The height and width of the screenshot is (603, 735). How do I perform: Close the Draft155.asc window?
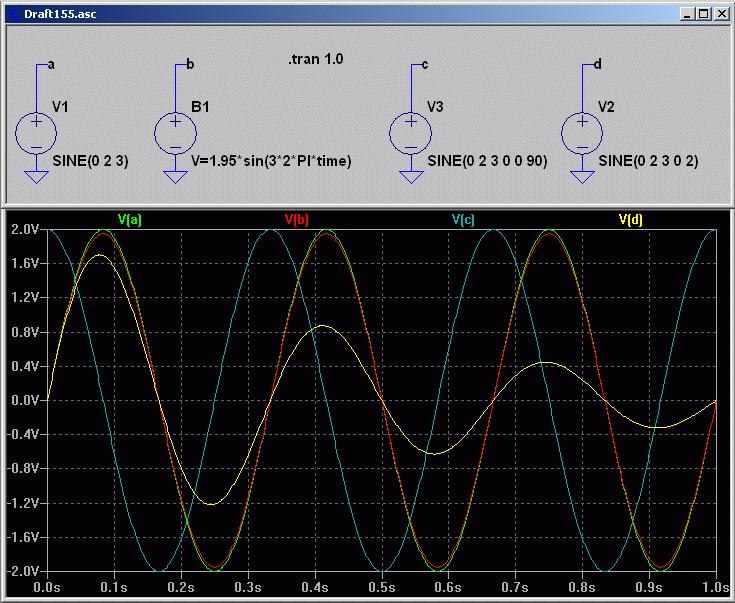(x=721, y=14)
